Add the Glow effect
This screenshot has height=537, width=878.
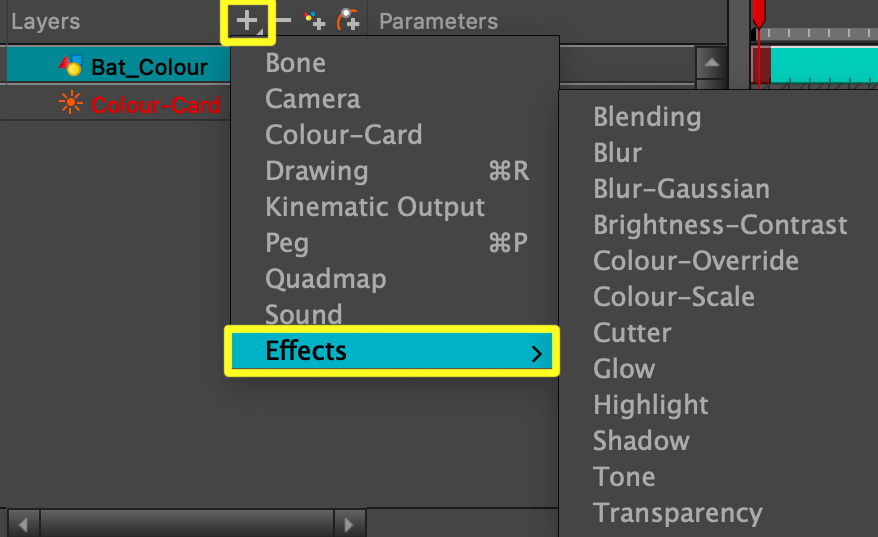pyautogui.click(x=624, y=369)
